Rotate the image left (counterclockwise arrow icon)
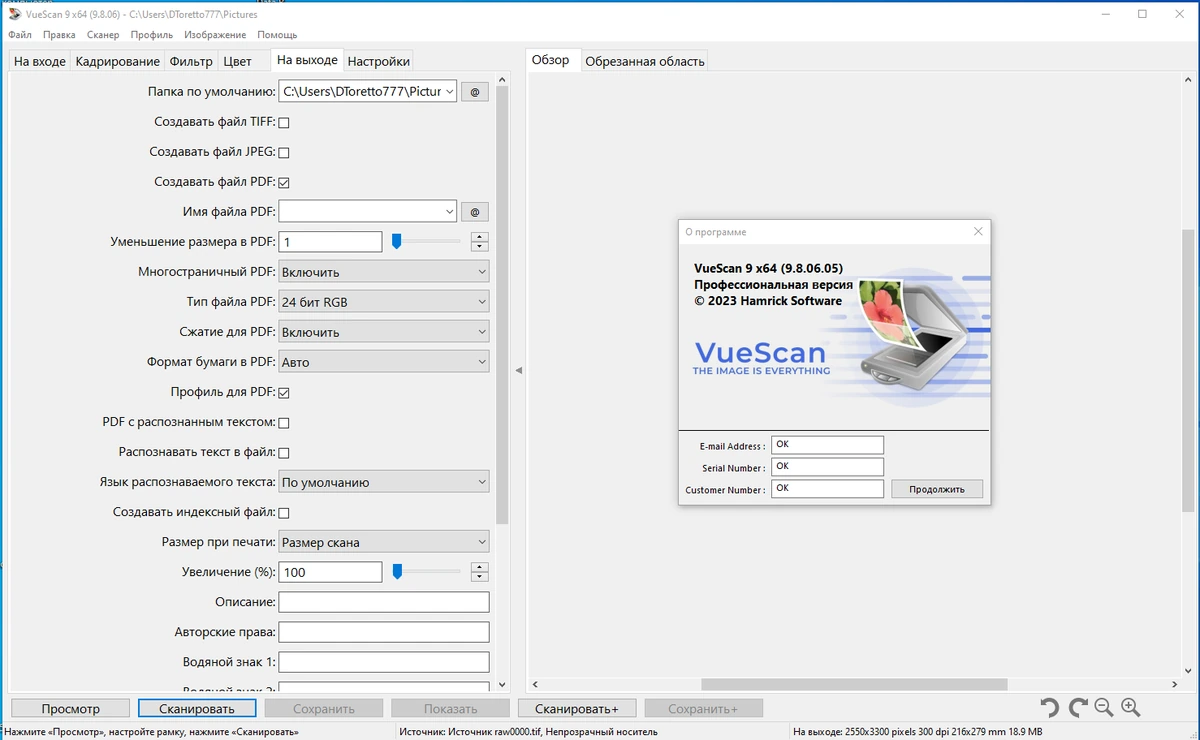The height and width of the screenshot is (740, 1200). pos(1049,708)
